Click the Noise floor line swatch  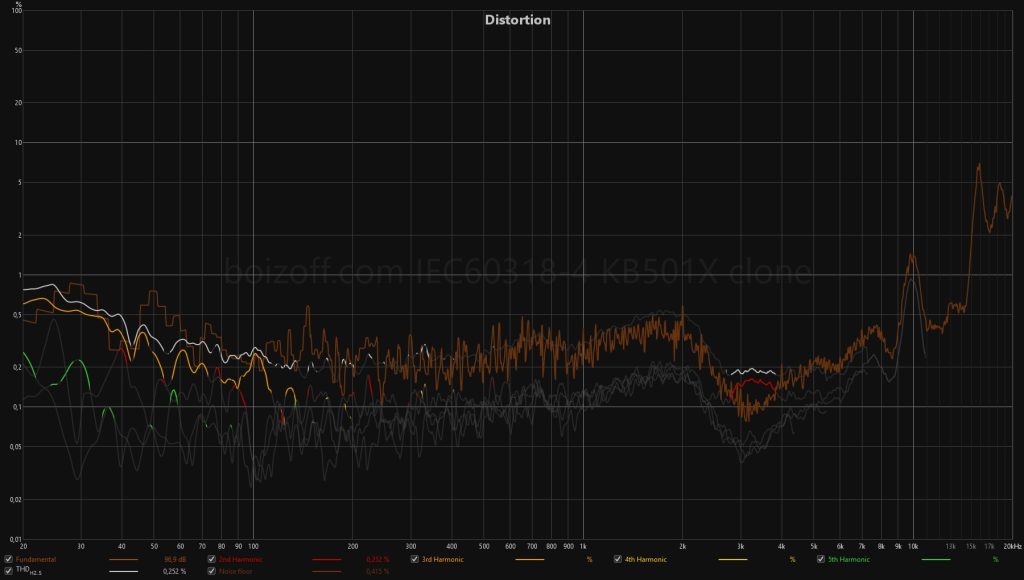327,572
